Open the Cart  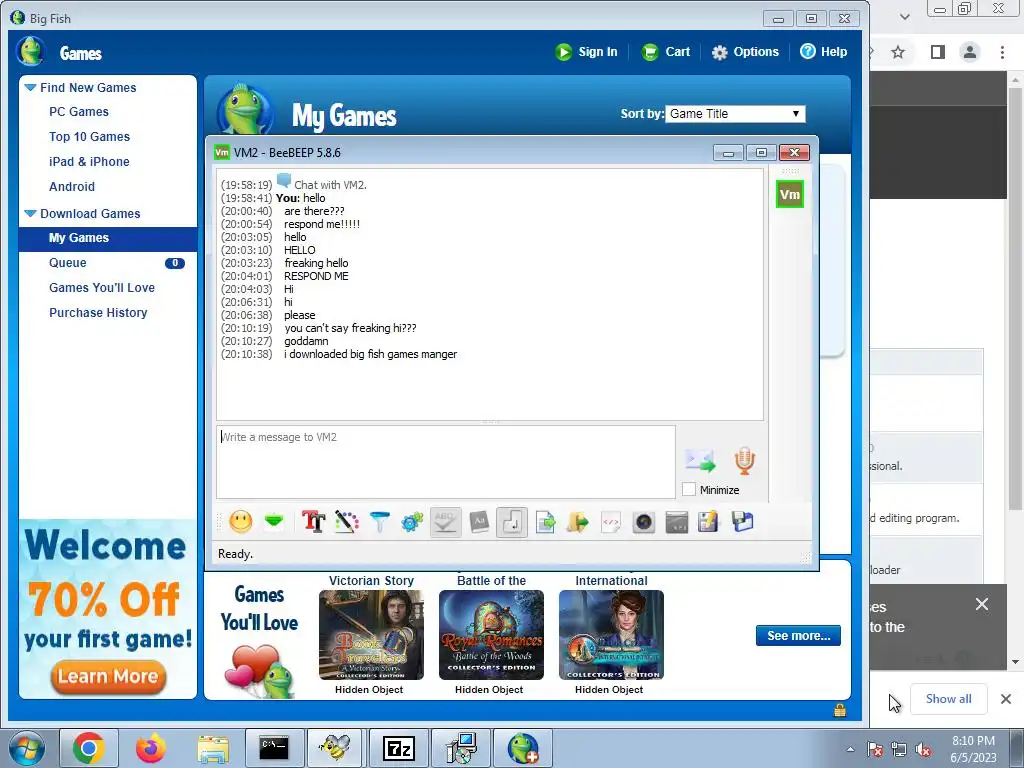[x=665, y=52]
